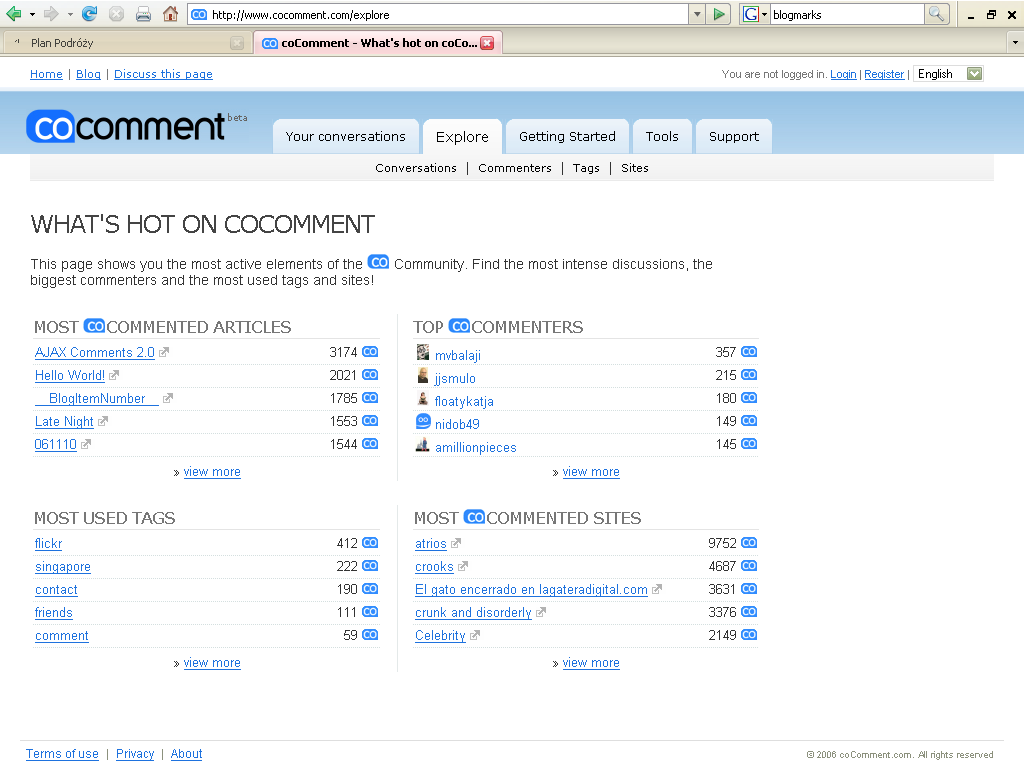Click the external link icon after Late Night
This screenshot has height=768, width=1024.
click(103, 421)
